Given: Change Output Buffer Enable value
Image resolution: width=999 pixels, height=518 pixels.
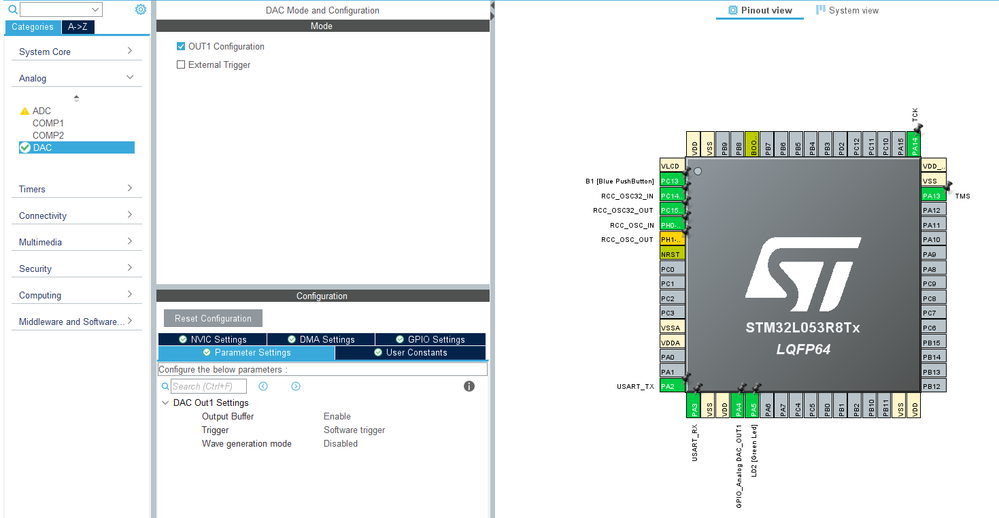Looking at the screenshot, I should pyautogui.click(x=337, y=417).
